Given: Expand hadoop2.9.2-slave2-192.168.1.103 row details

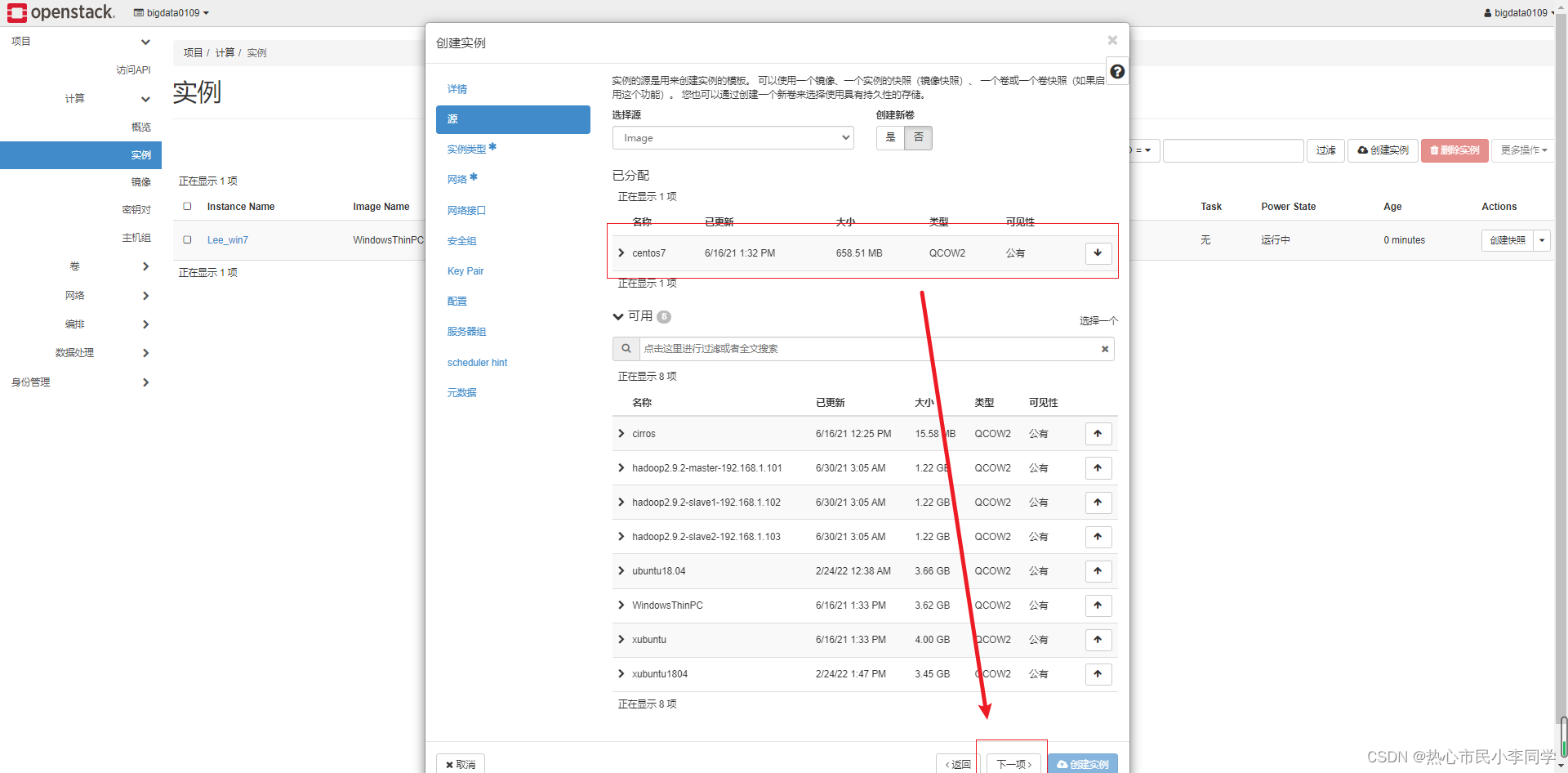Looking at the screenshot, I should (621, 537).
